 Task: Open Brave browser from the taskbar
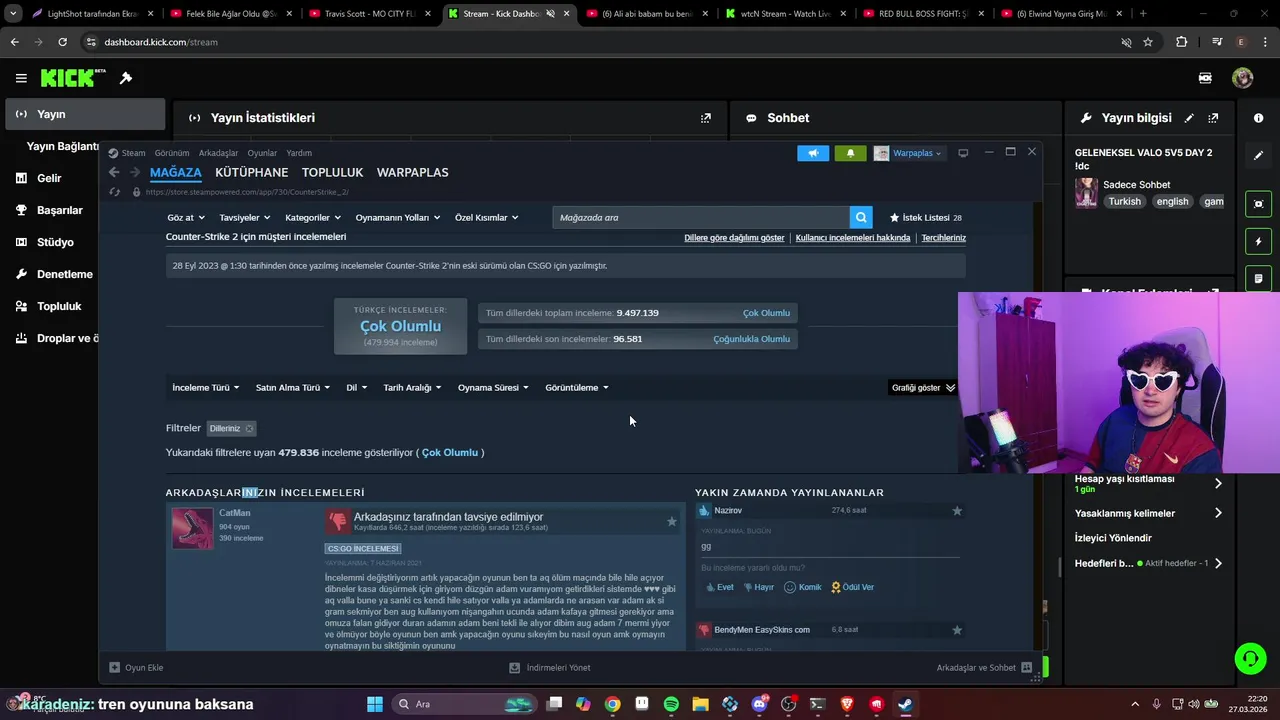[x=847, y=704]
